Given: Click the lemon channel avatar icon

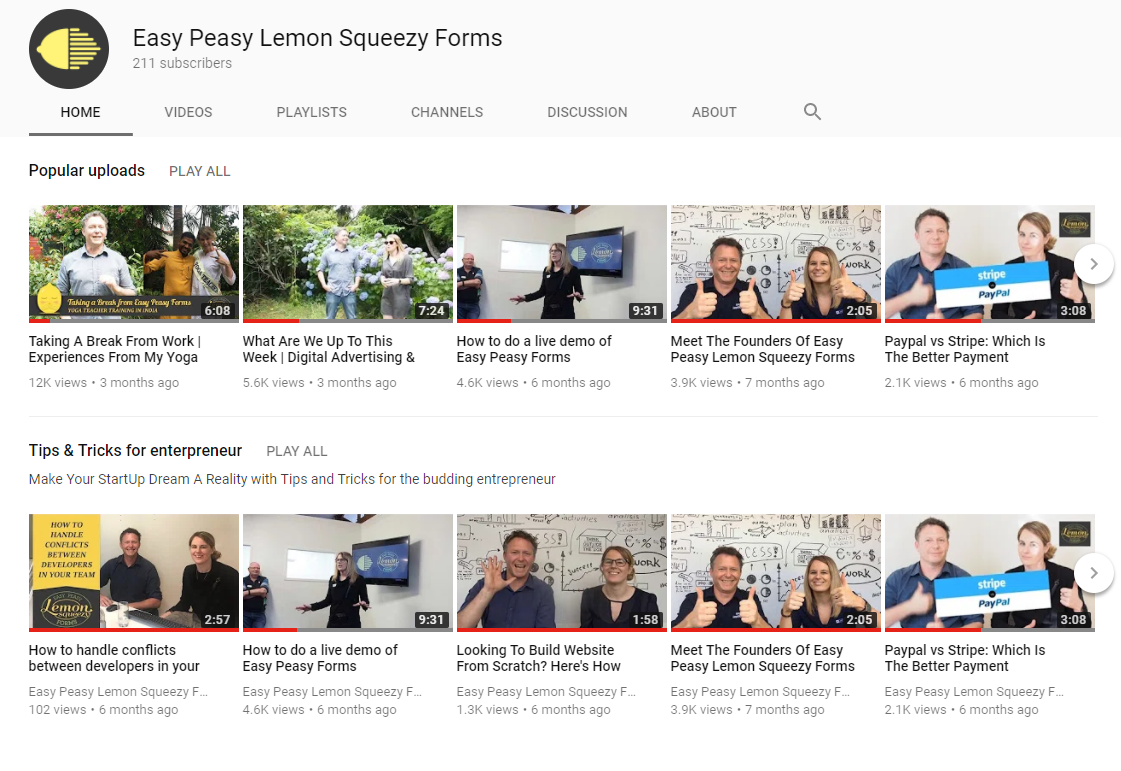Looking at the screenshot, I should tap(69, 49).
